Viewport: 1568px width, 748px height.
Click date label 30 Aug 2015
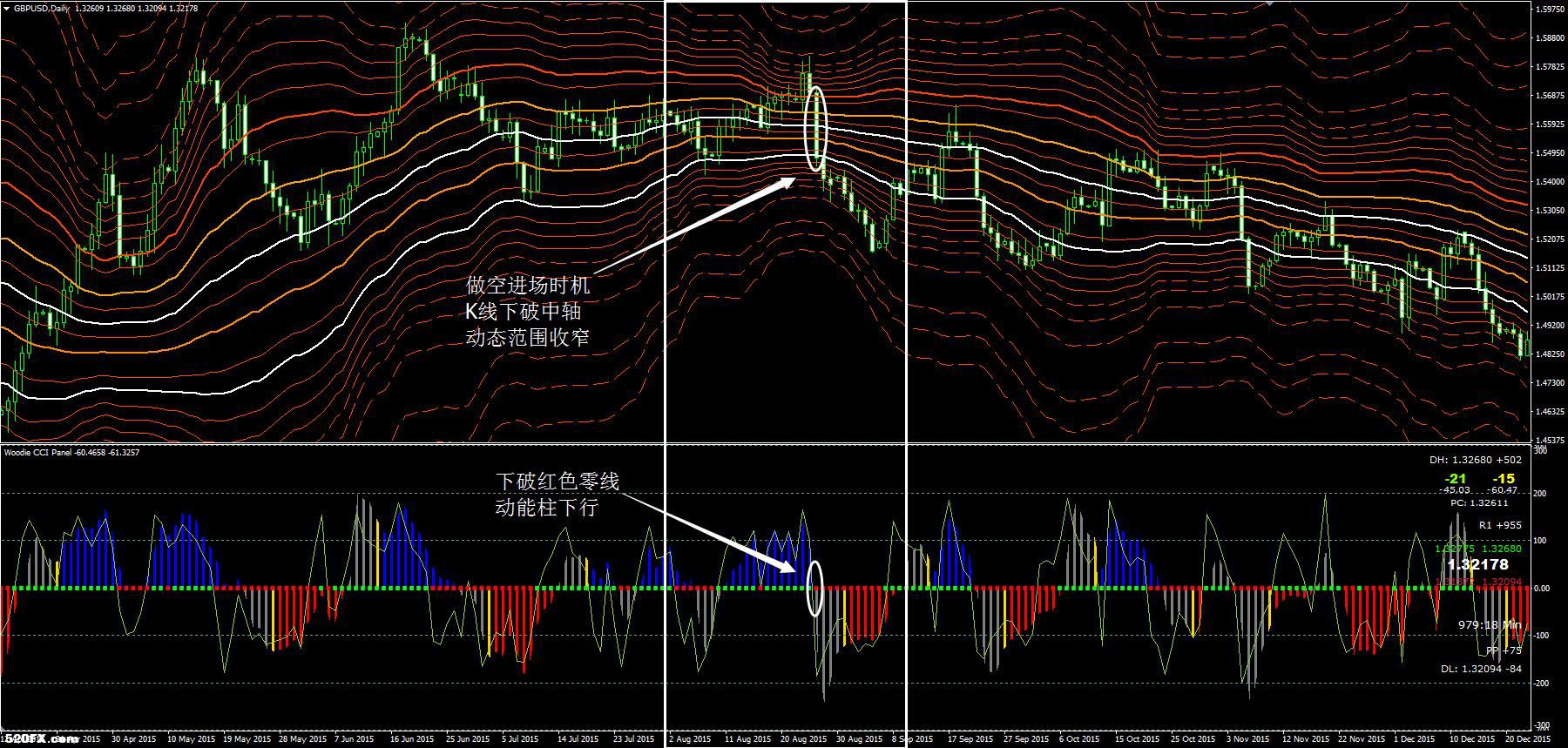(859, 739)
